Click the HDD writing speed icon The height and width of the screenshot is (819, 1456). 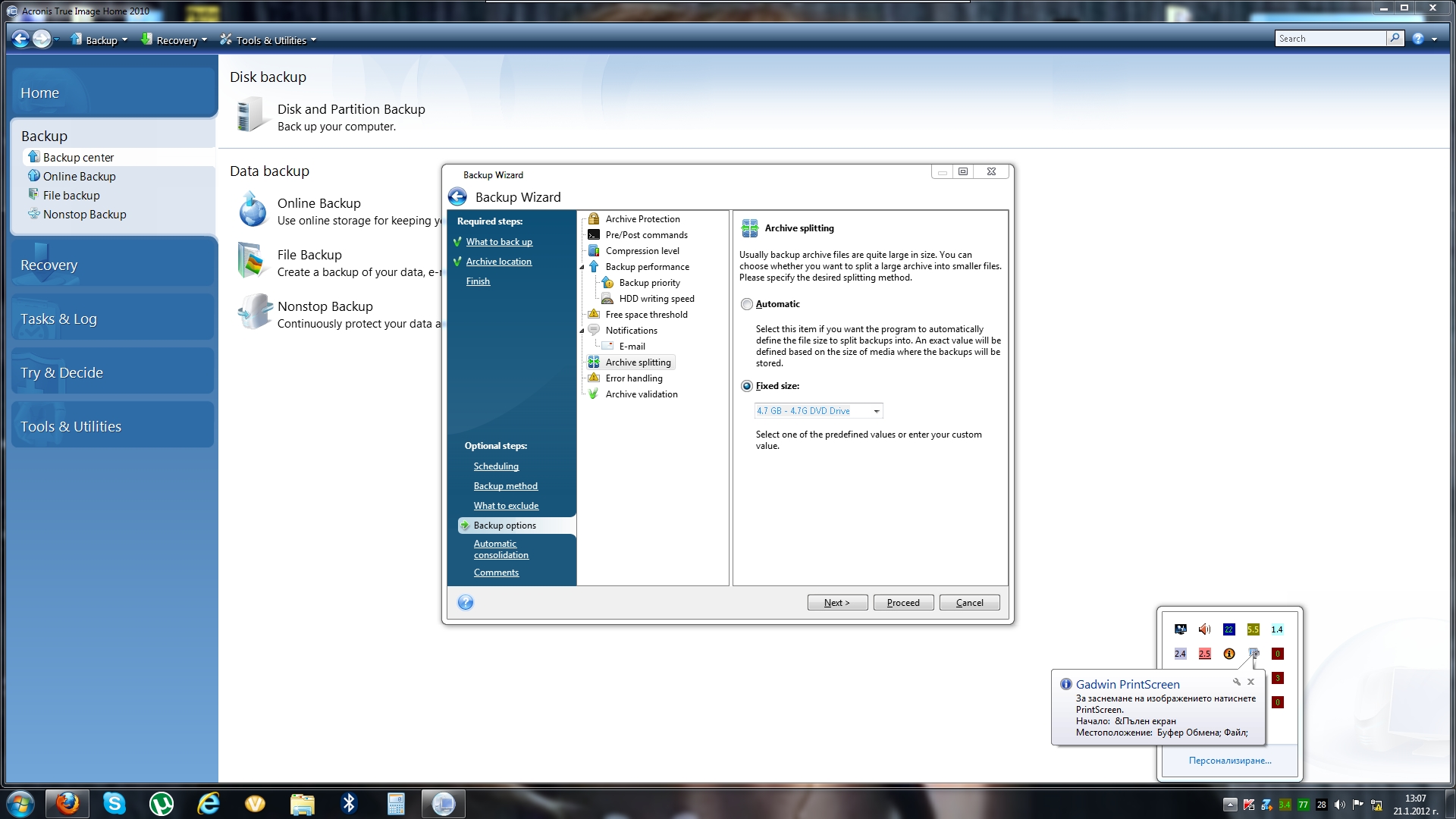click(607, 299)
